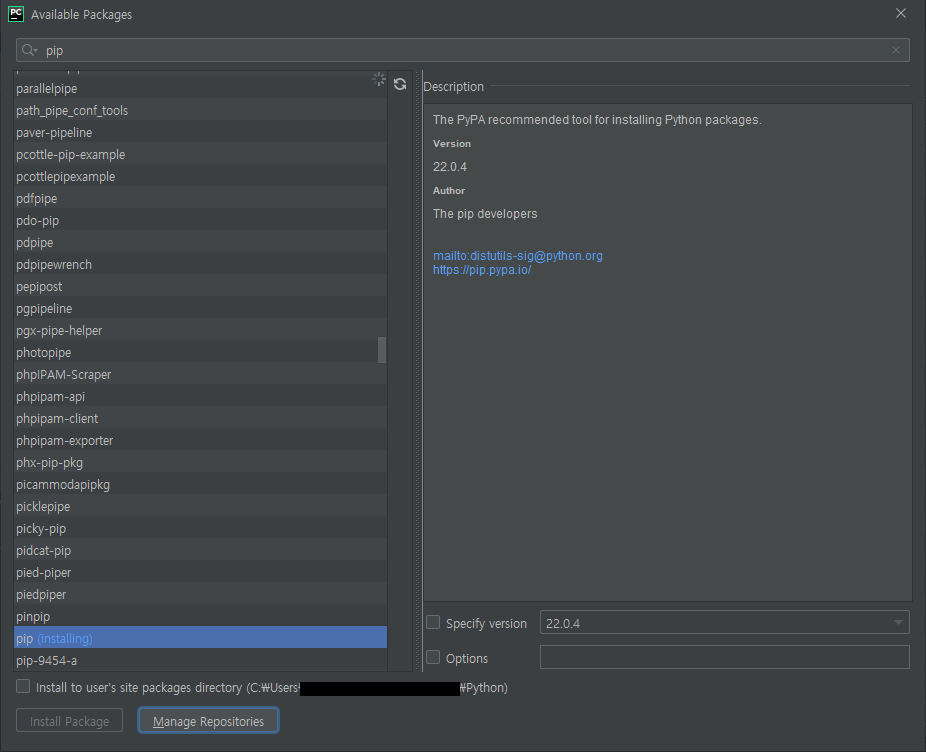Click the reload package list icon
The image size is (926, 752).
click(400, 84)
